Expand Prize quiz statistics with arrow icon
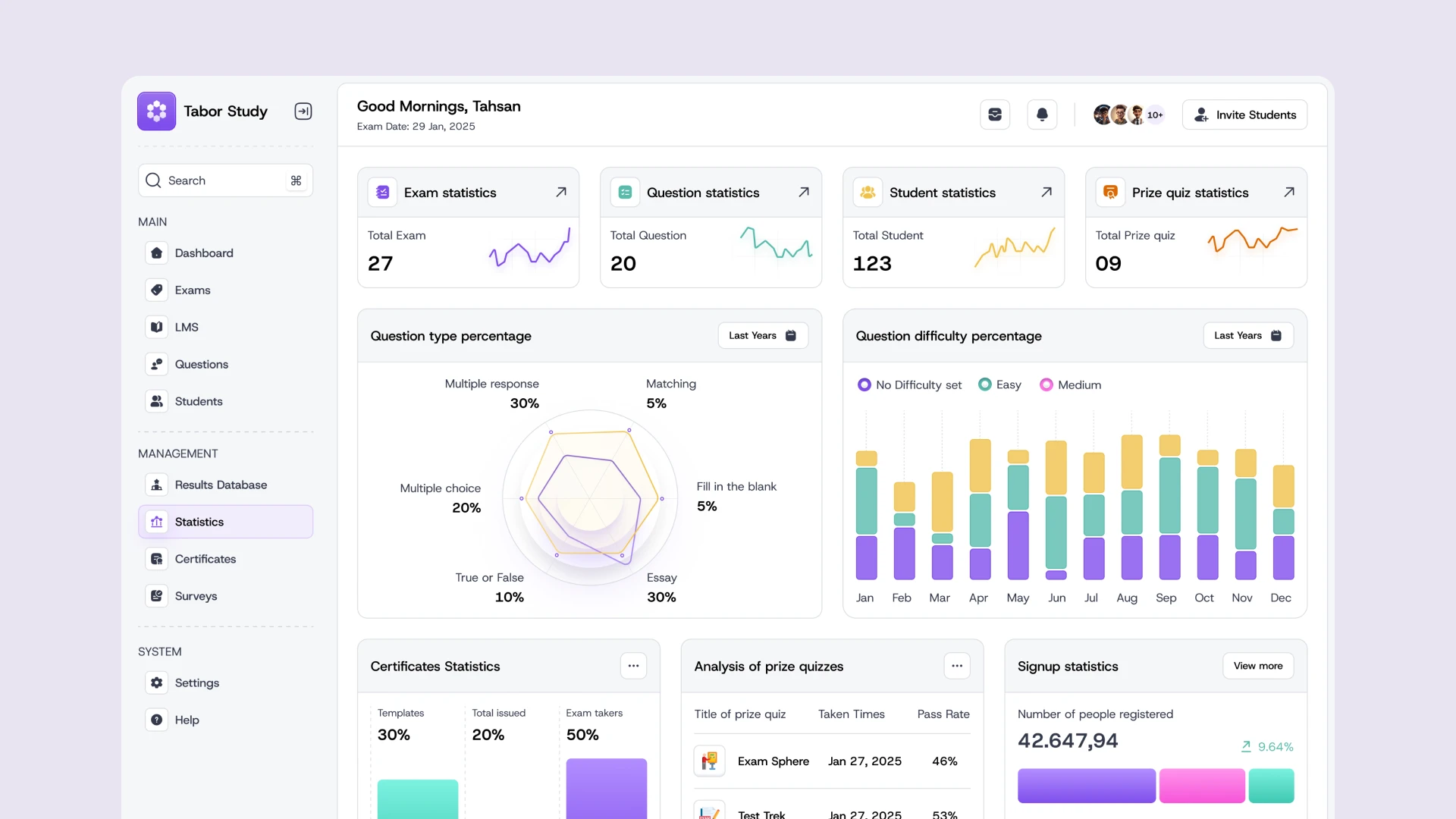This screenshot has width=1456, height=819. 1288,193
